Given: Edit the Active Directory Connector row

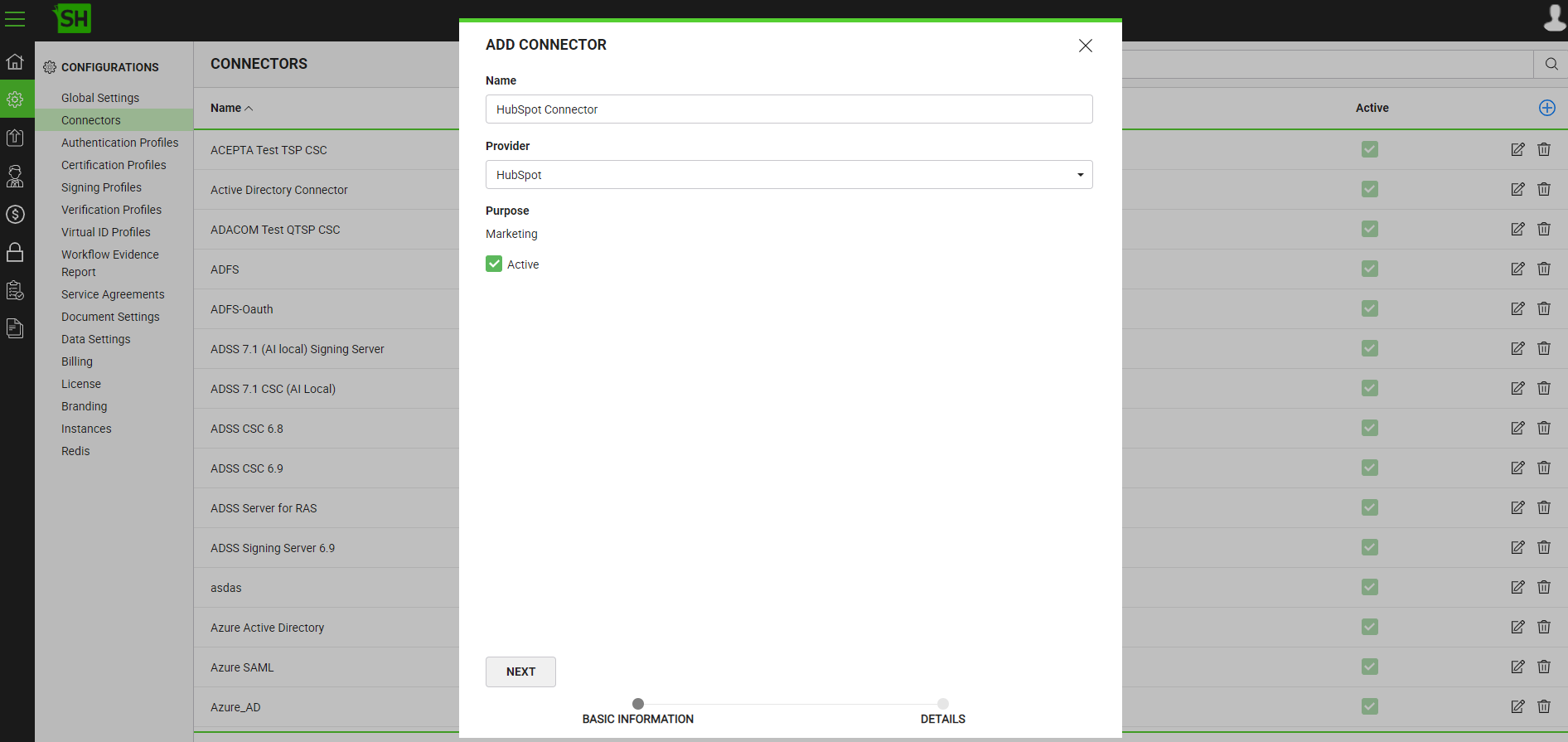Looking at the screenshot, I should click(x=1517, y=189).
